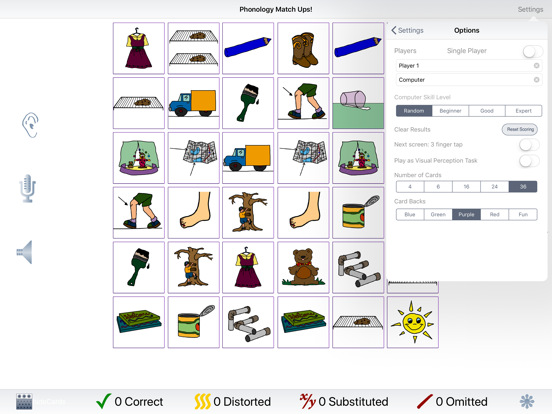552x414 pixels.
Task: Select Expert computer skill level
Action: (523, 111)
